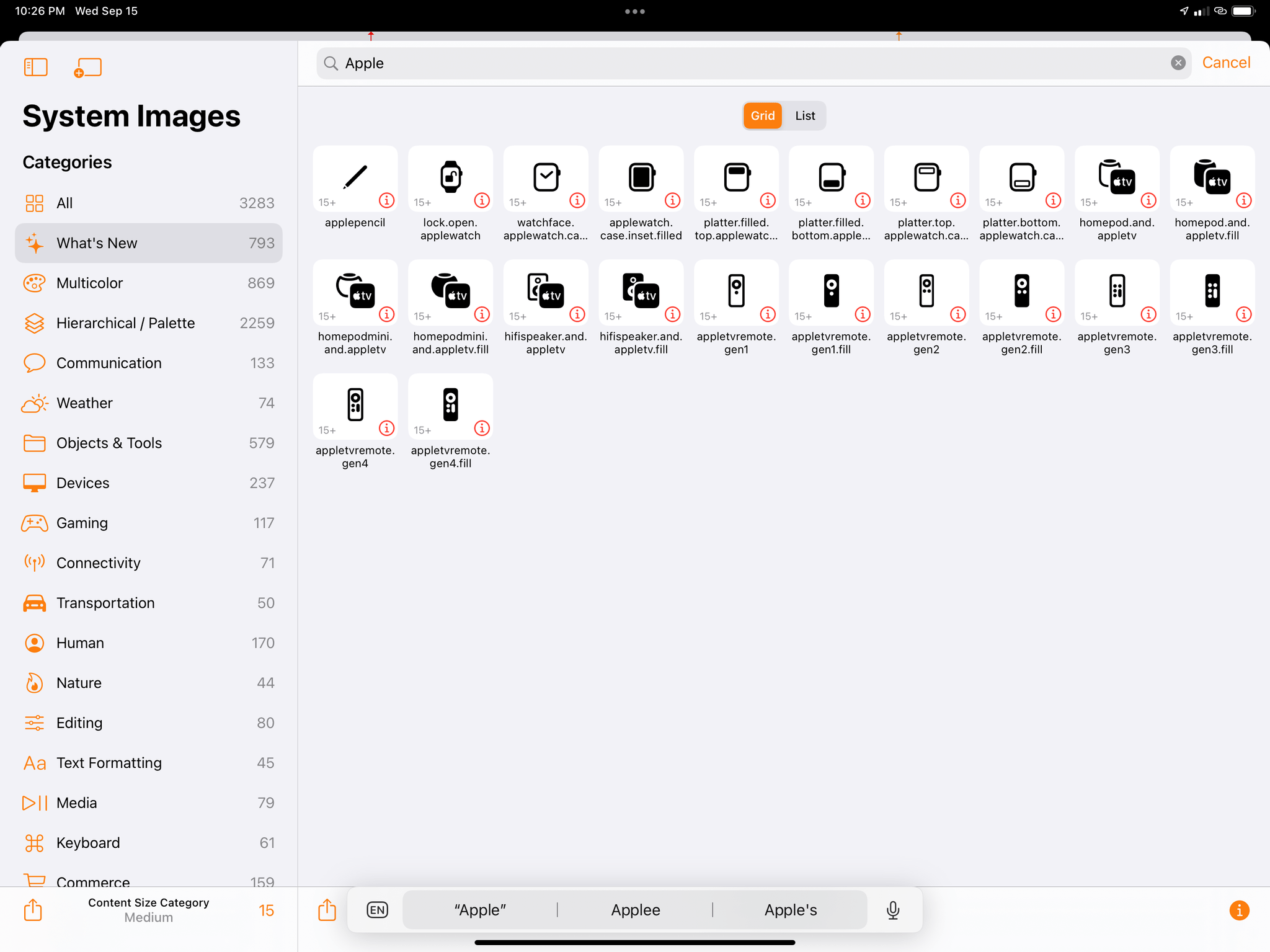Choose the Apple's keyboard suggestion
Viewport: 1270px width, 952px height.
click(x=791, y=910)
